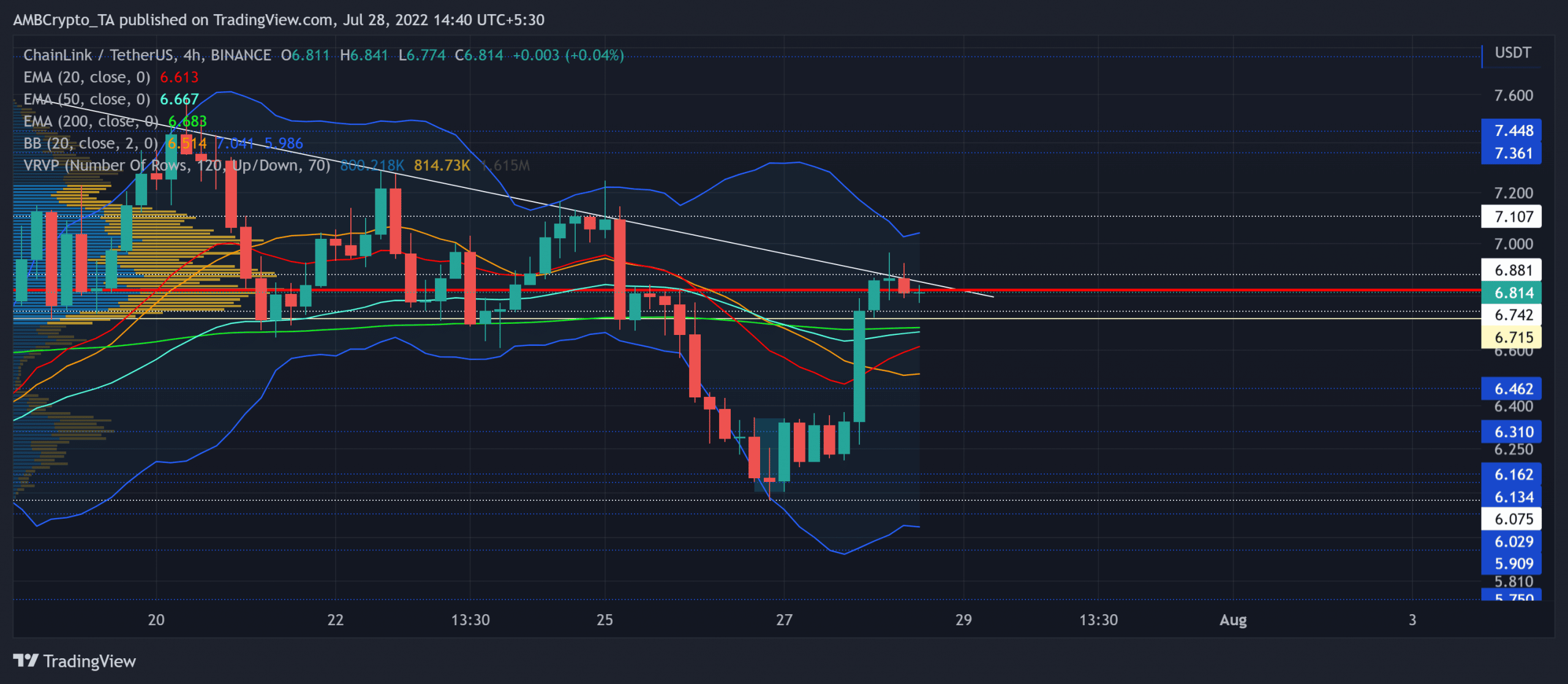Click the USDT currency label
This screenshot has width=1568, height=684.
click(x=1512, y=53)
